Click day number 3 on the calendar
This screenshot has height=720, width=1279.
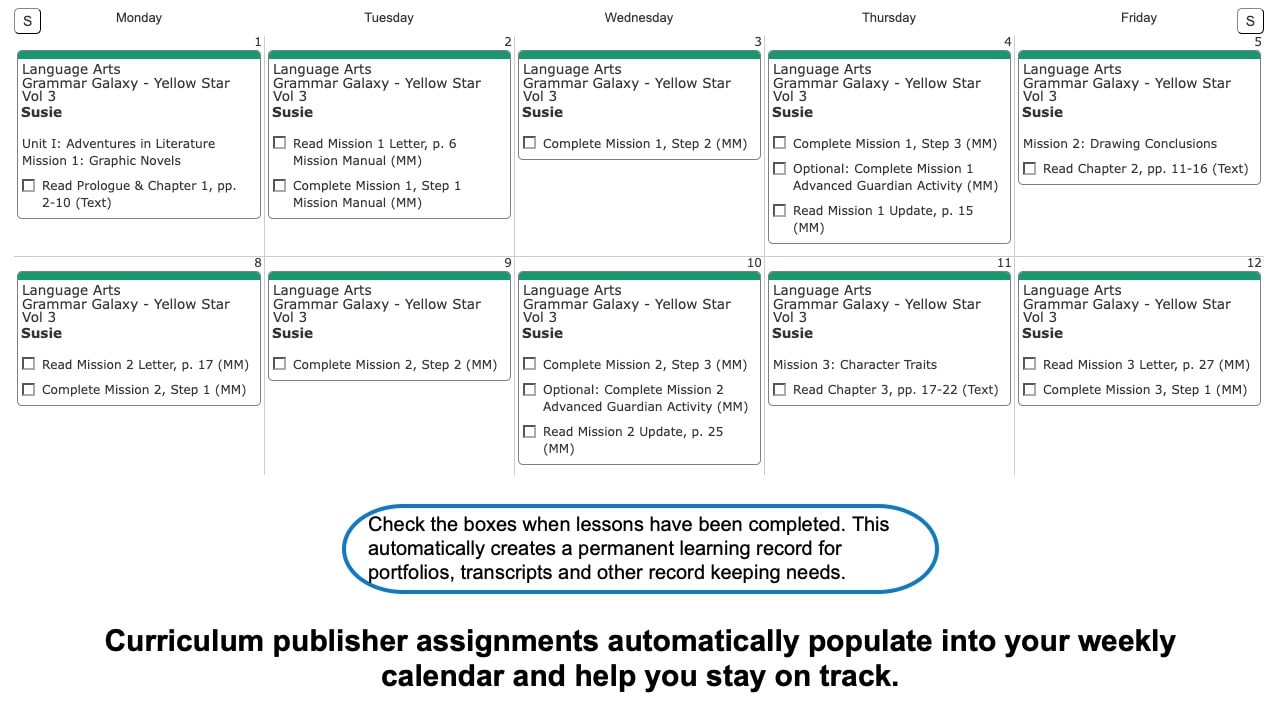[757, 42]
